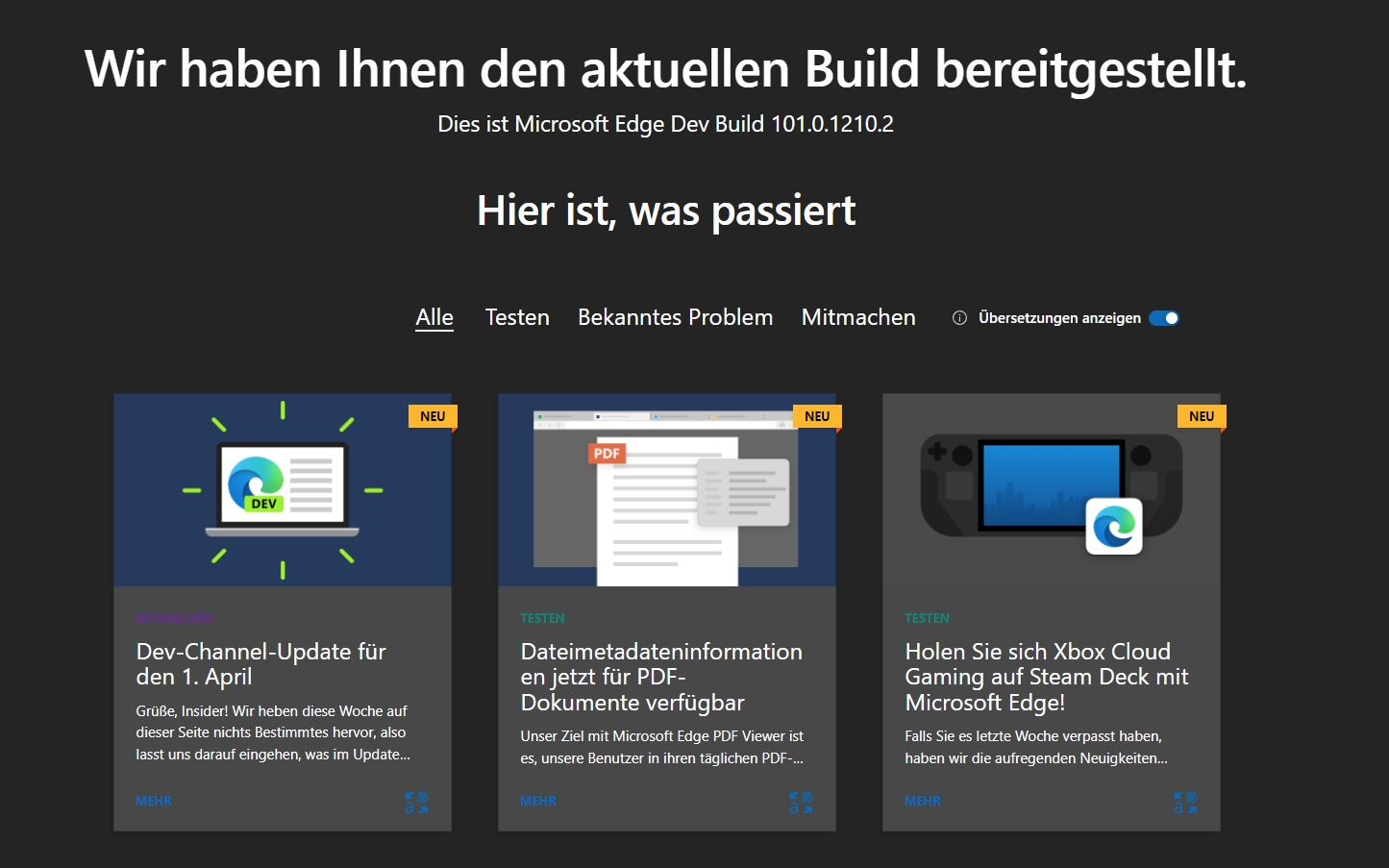The width and height of the screenshot is (1389, 868).
Task: Click the Steam Deck thumbnail image
Action: (x=1052, y=490)
